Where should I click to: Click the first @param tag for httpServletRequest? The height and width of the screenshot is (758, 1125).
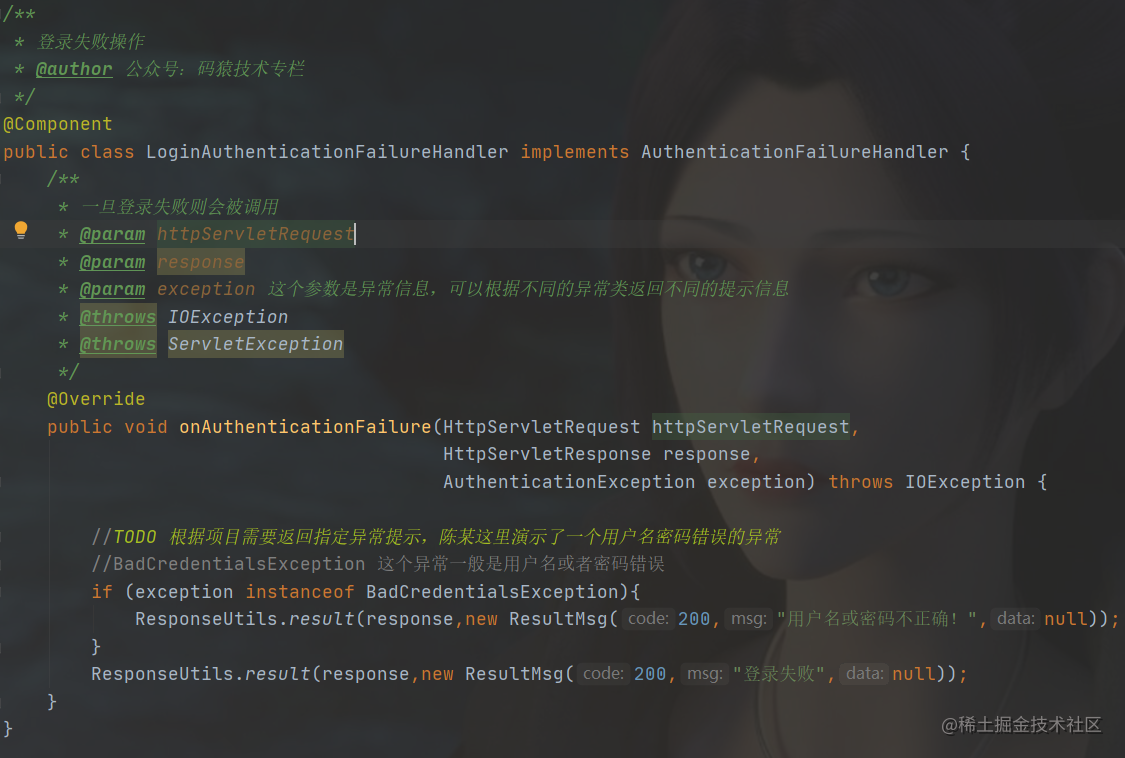(x=112, y=234)
